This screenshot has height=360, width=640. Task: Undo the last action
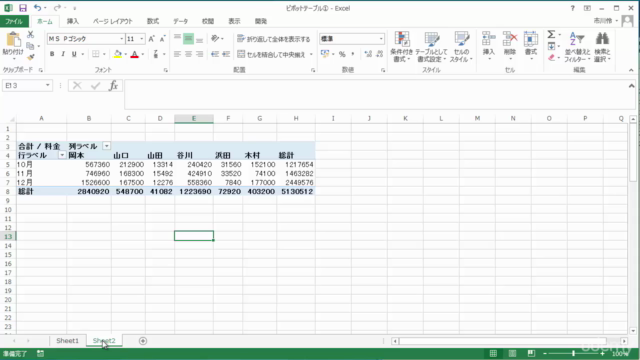pyautogui.click(x=37, y=8)
